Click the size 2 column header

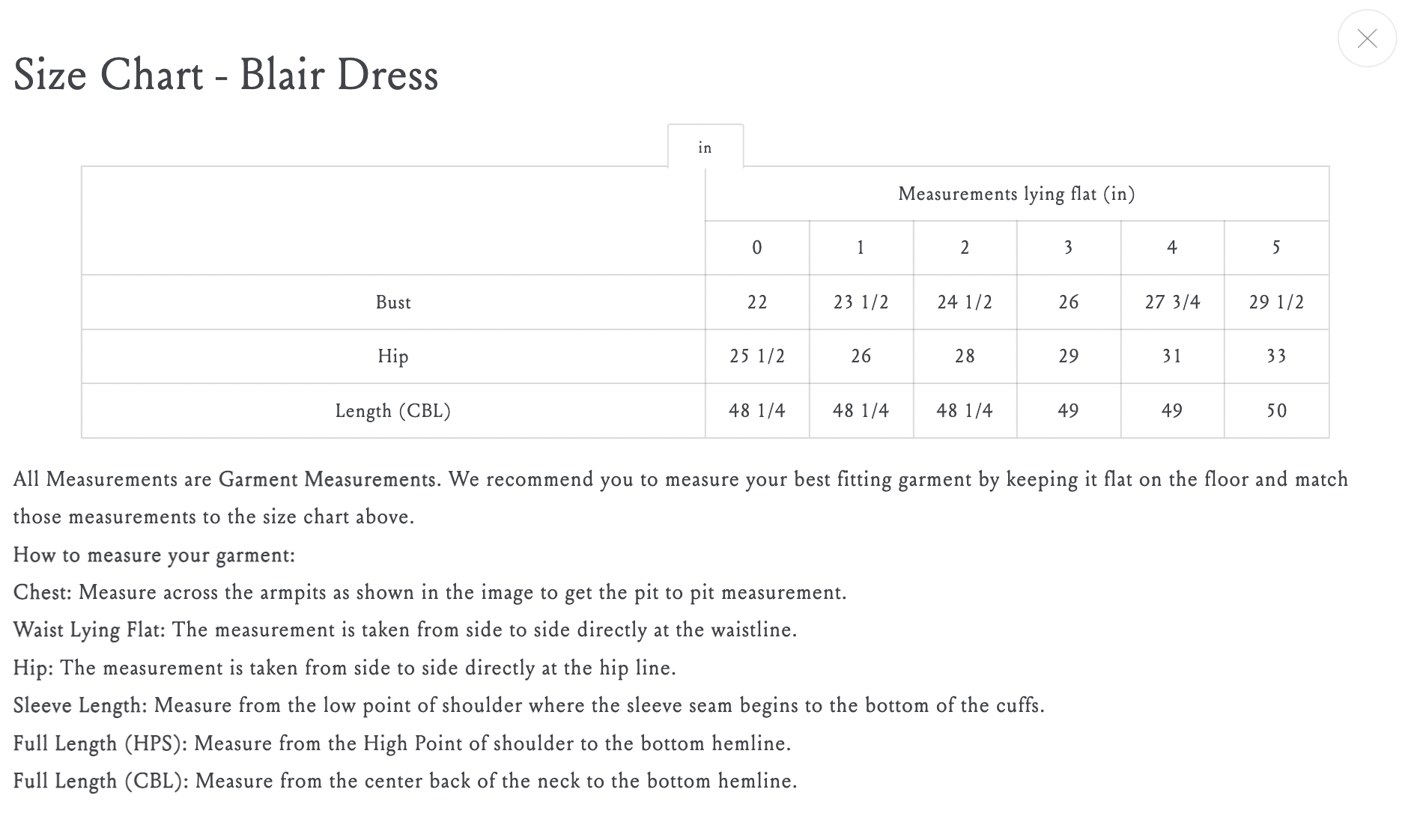965,248
